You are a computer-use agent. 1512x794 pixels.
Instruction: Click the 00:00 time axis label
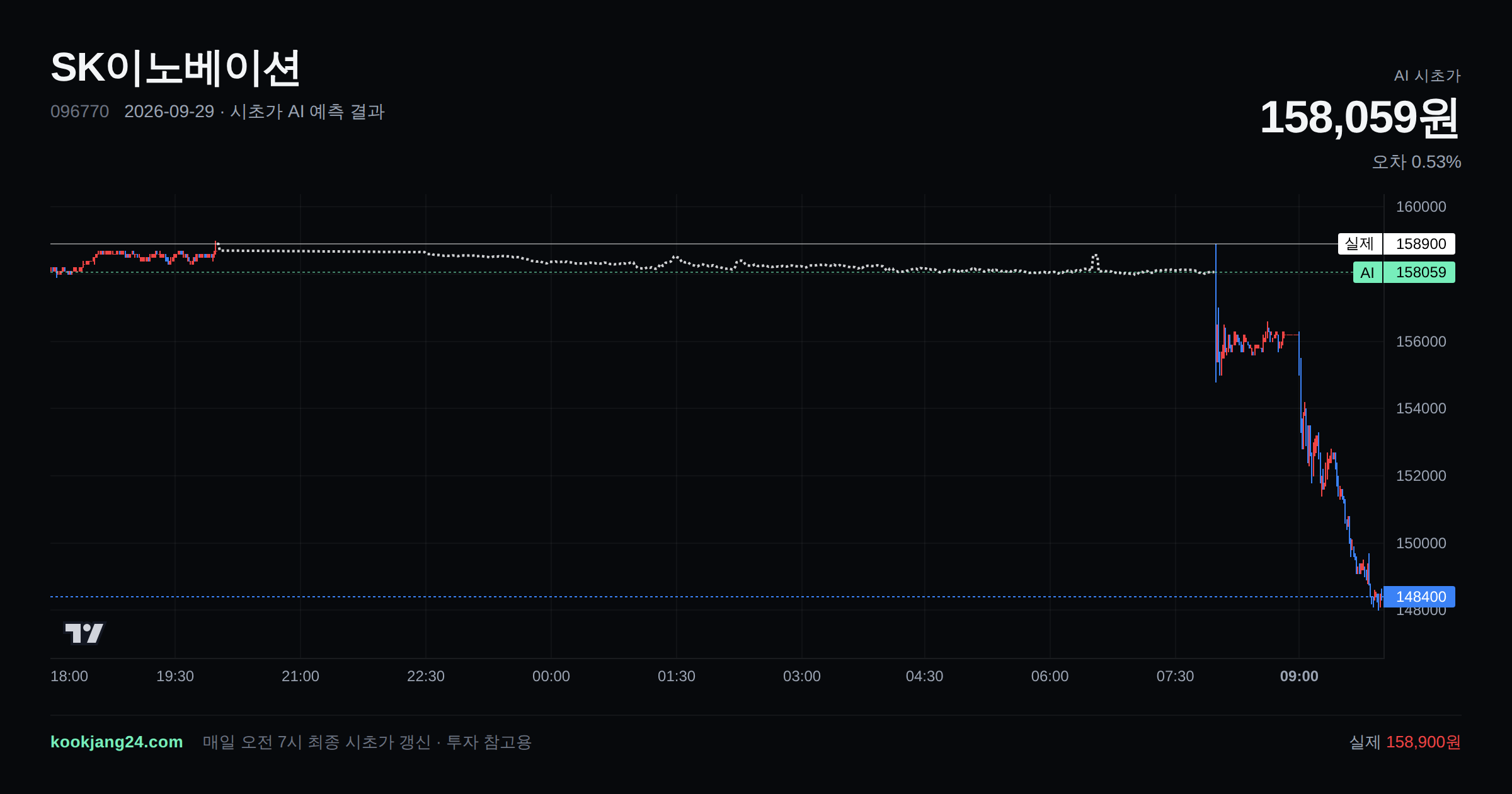pyautogui.click(x=551, y=676)
